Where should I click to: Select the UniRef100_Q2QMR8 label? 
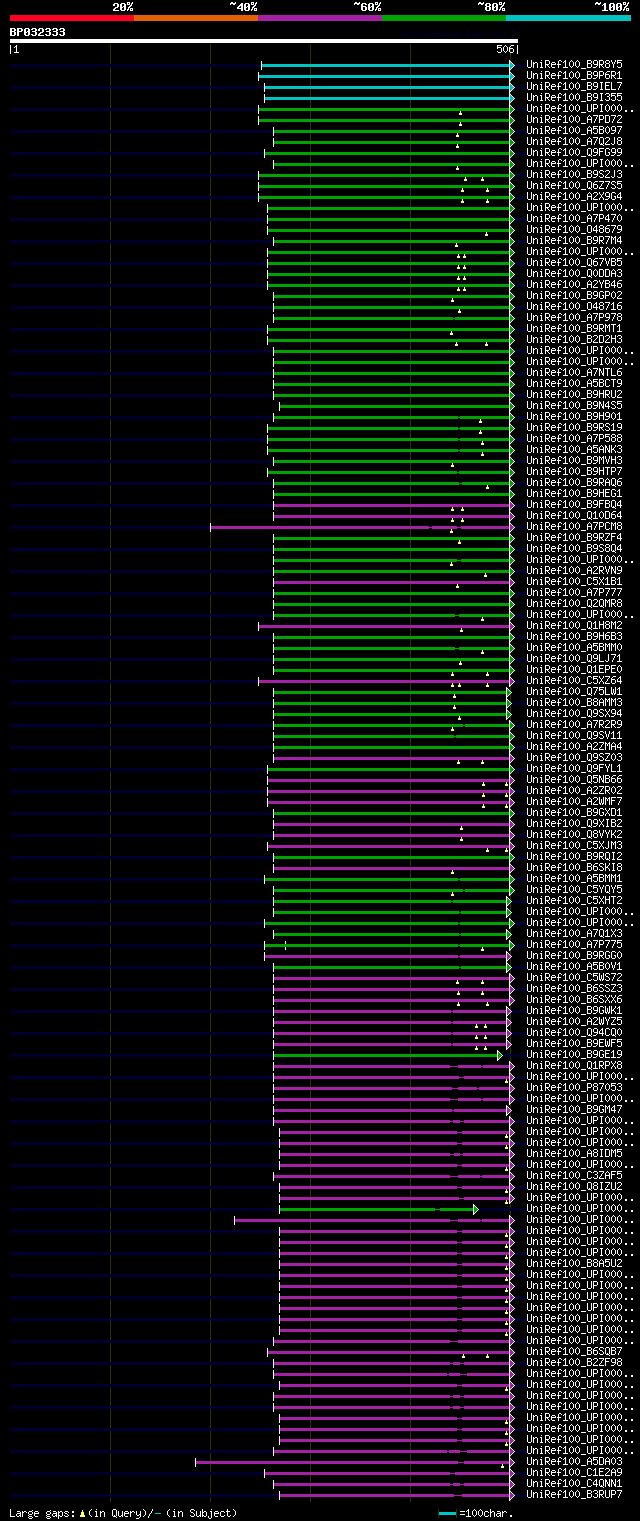574,603
